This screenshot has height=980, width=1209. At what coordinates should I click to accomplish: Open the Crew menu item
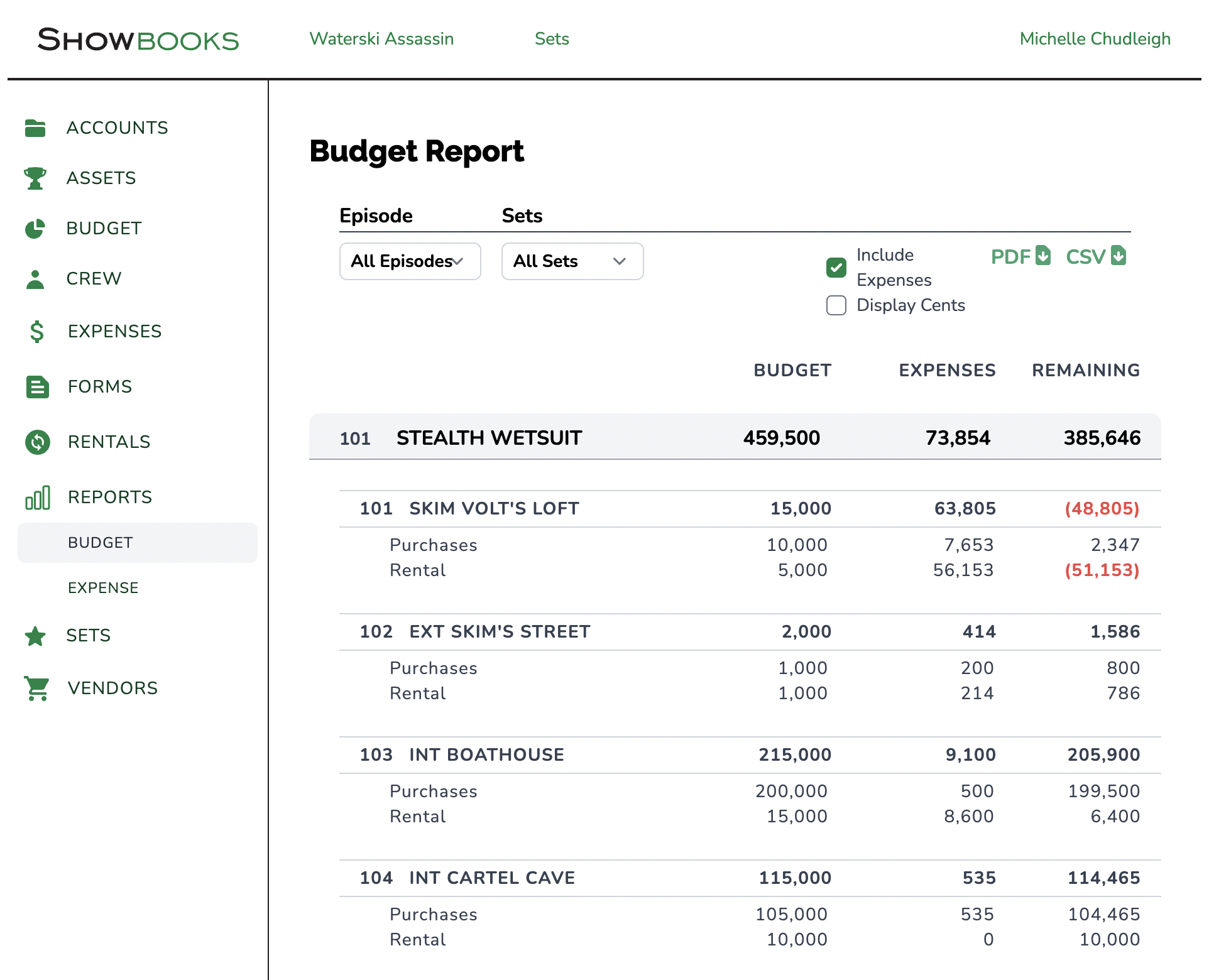point(94,278)
